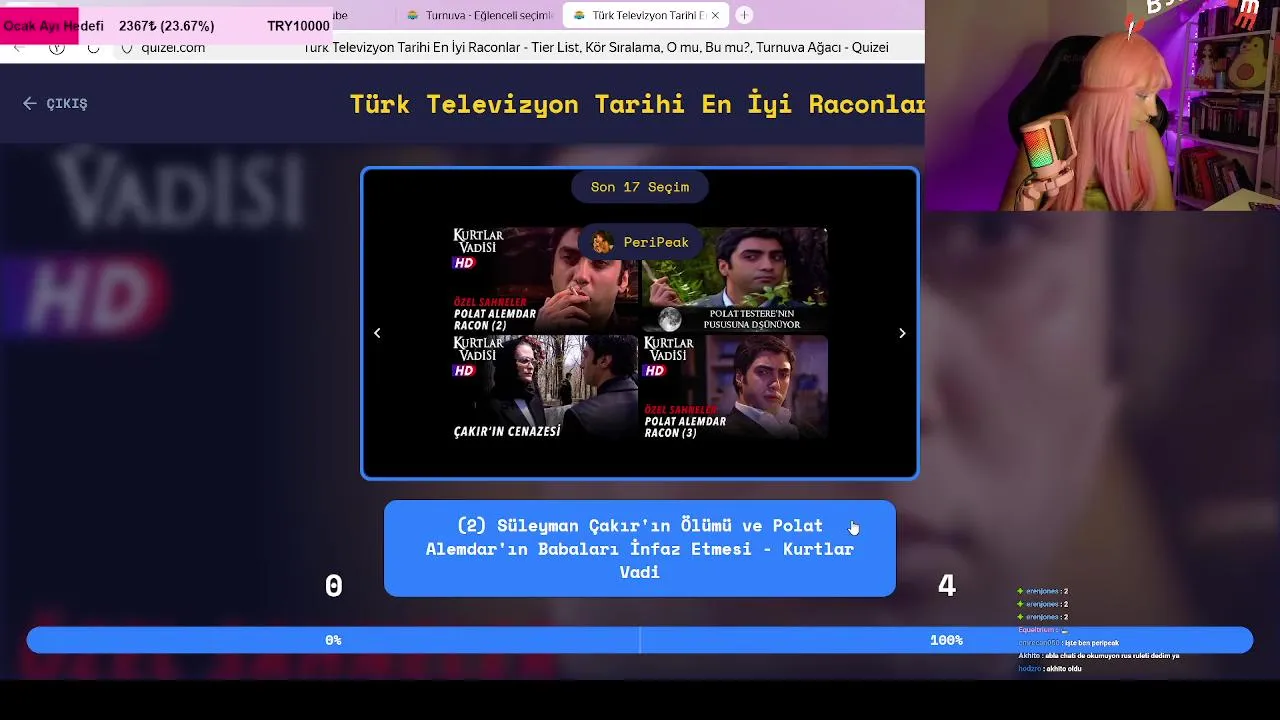Click the 100% side of the vote bar

click(946, 640)
